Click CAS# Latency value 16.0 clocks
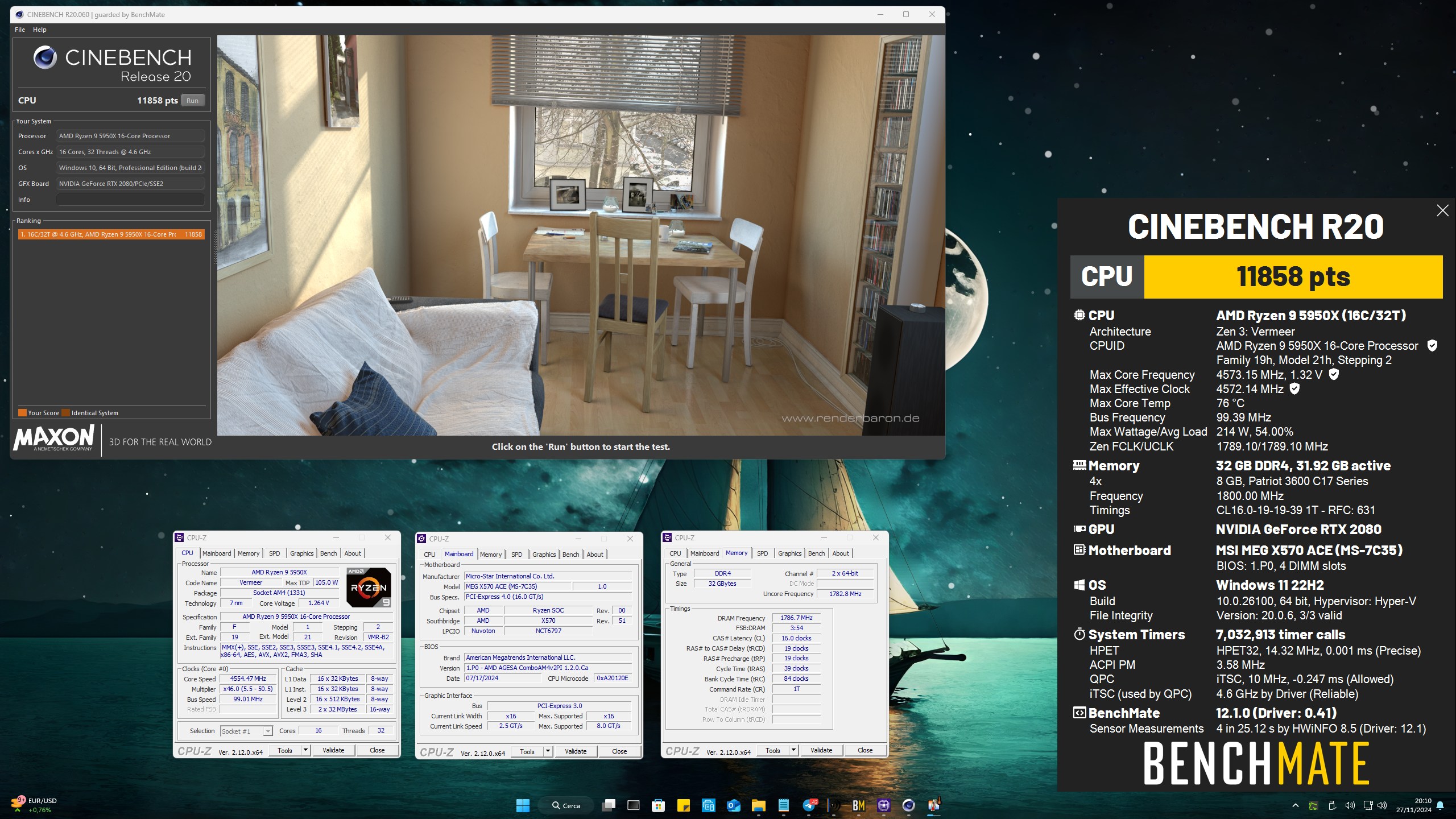 pyautogui.click(x=796, y=638)
